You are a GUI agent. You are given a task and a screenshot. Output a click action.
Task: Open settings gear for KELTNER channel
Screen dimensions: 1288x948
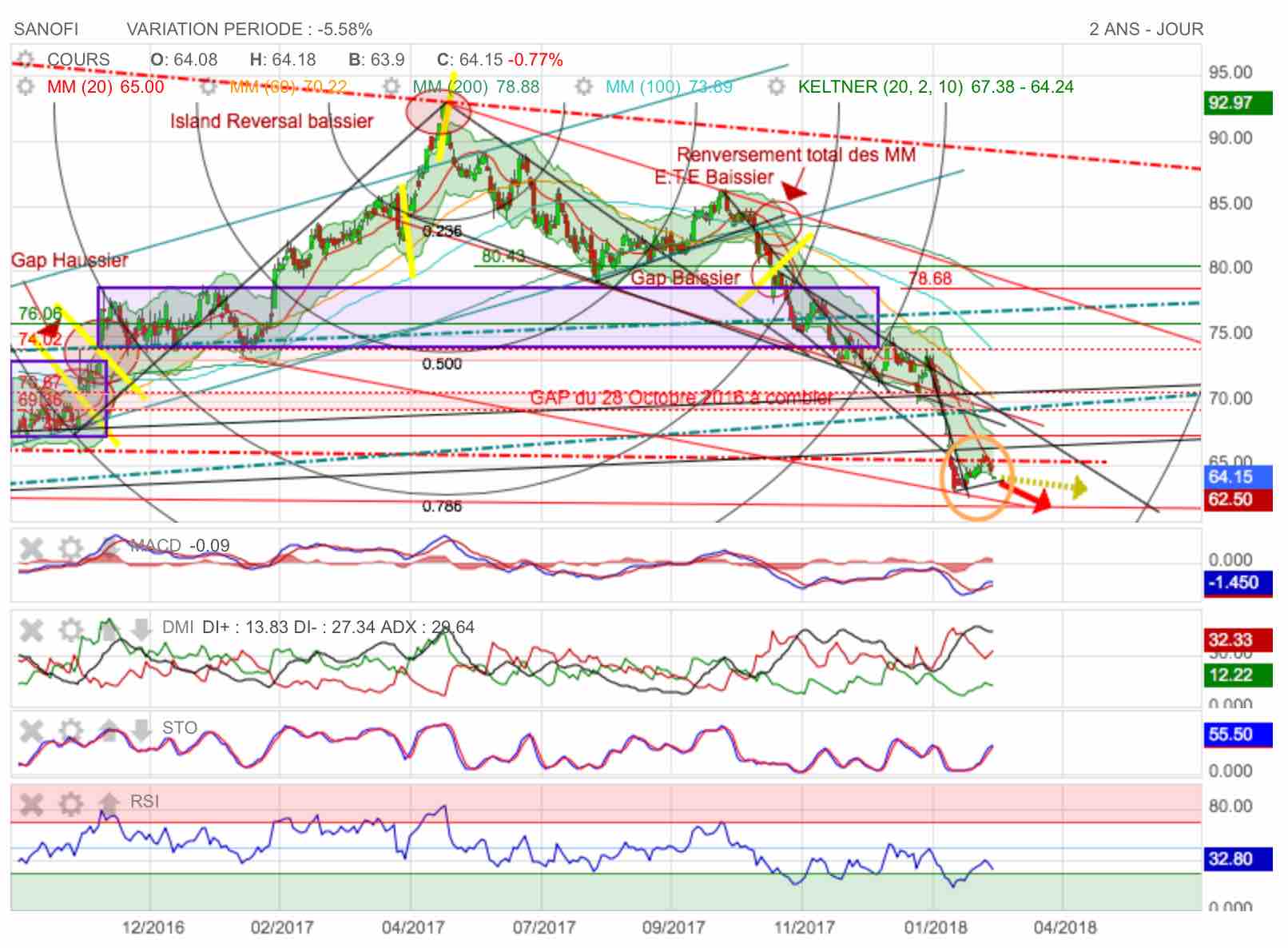(x=777, y=86)
